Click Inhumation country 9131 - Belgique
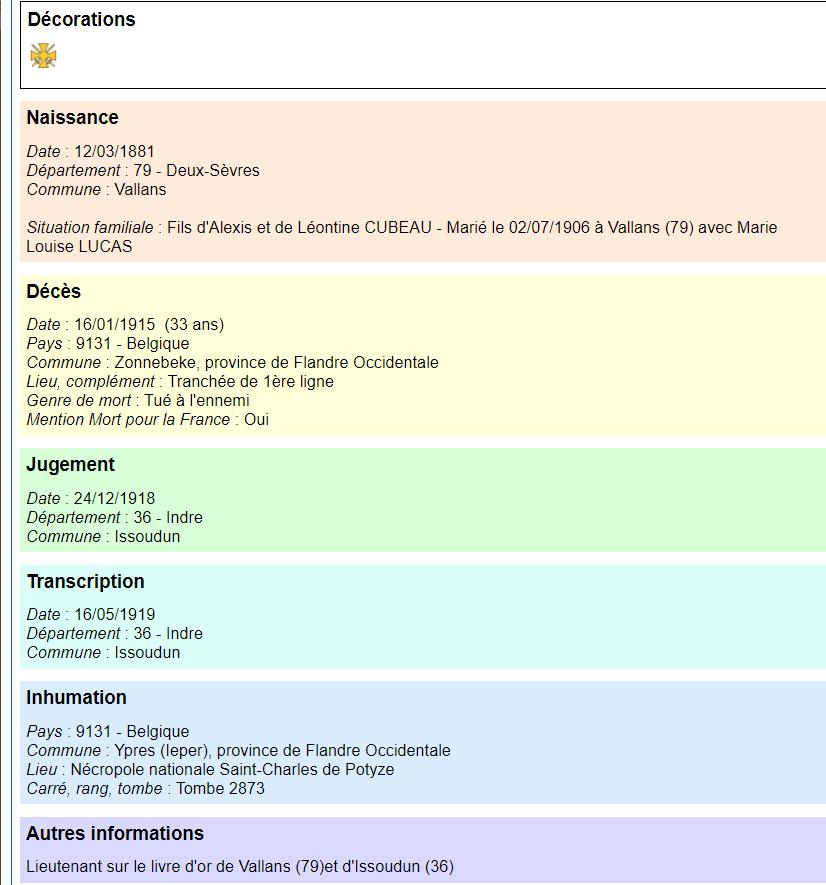 133,731
